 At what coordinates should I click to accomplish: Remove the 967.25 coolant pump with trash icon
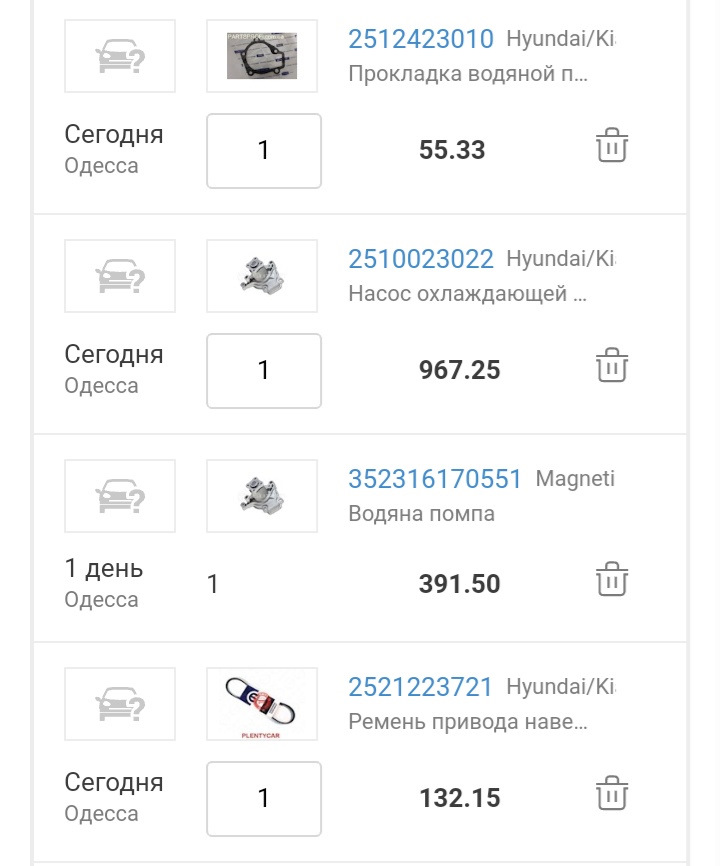point(611,365)
